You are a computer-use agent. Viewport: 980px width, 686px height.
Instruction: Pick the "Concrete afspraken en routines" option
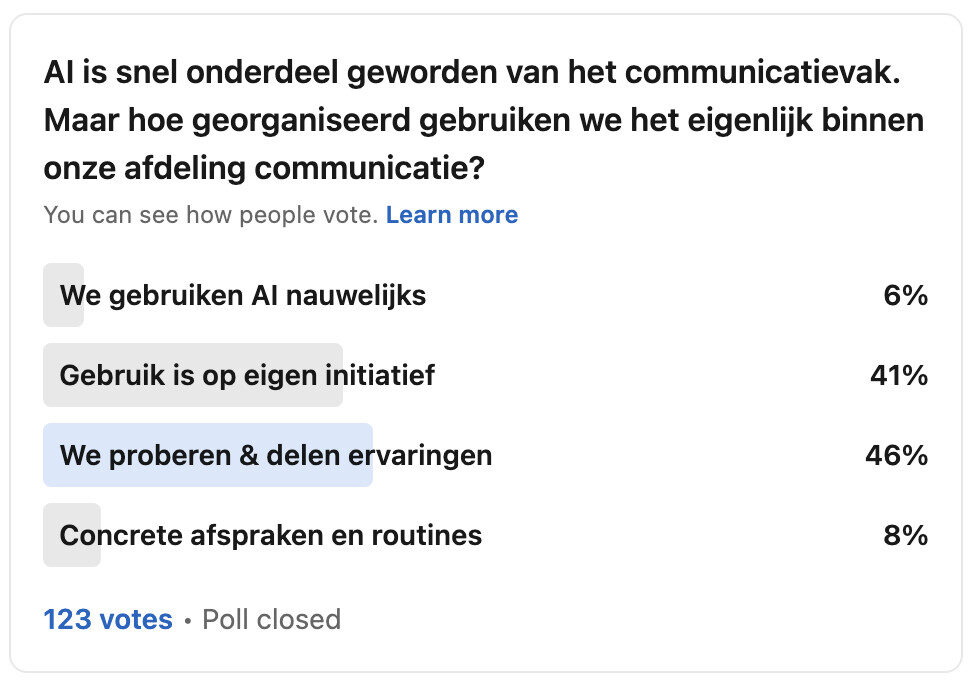tap(271, 535)
